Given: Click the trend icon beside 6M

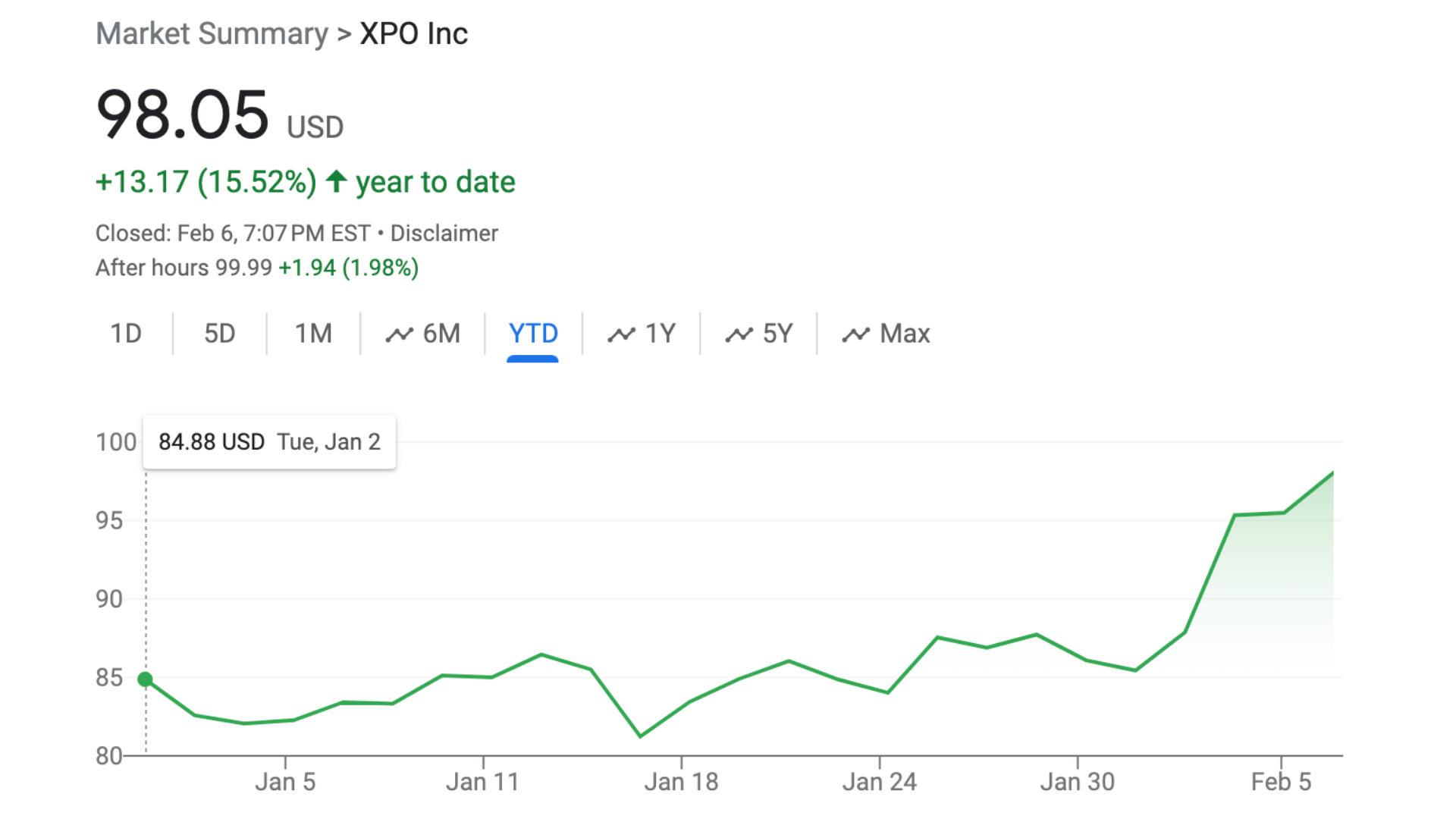Looking at the screenshot, I should [x=399, y=334].
